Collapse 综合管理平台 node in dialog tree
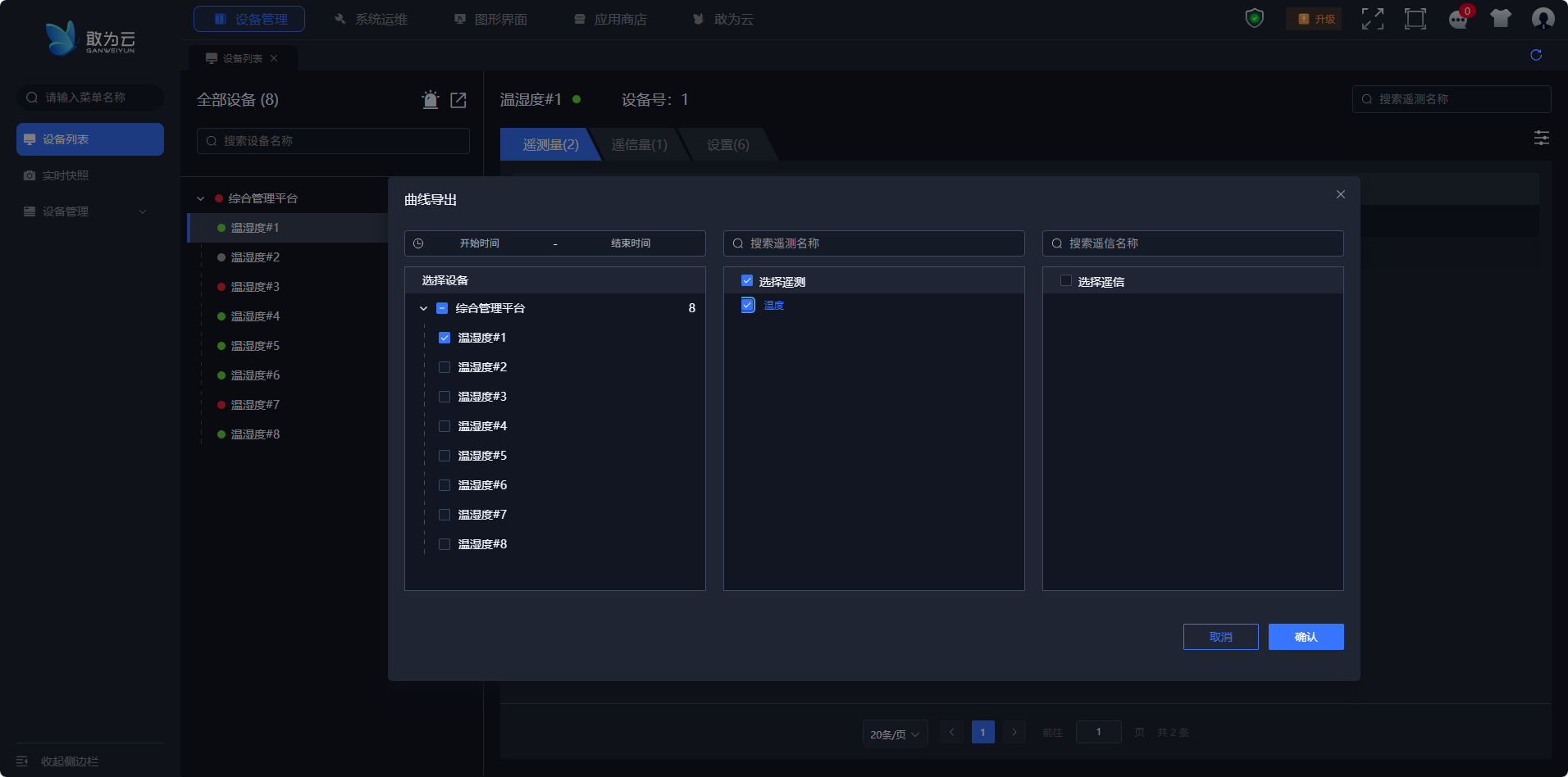 [x=423, y=308]
